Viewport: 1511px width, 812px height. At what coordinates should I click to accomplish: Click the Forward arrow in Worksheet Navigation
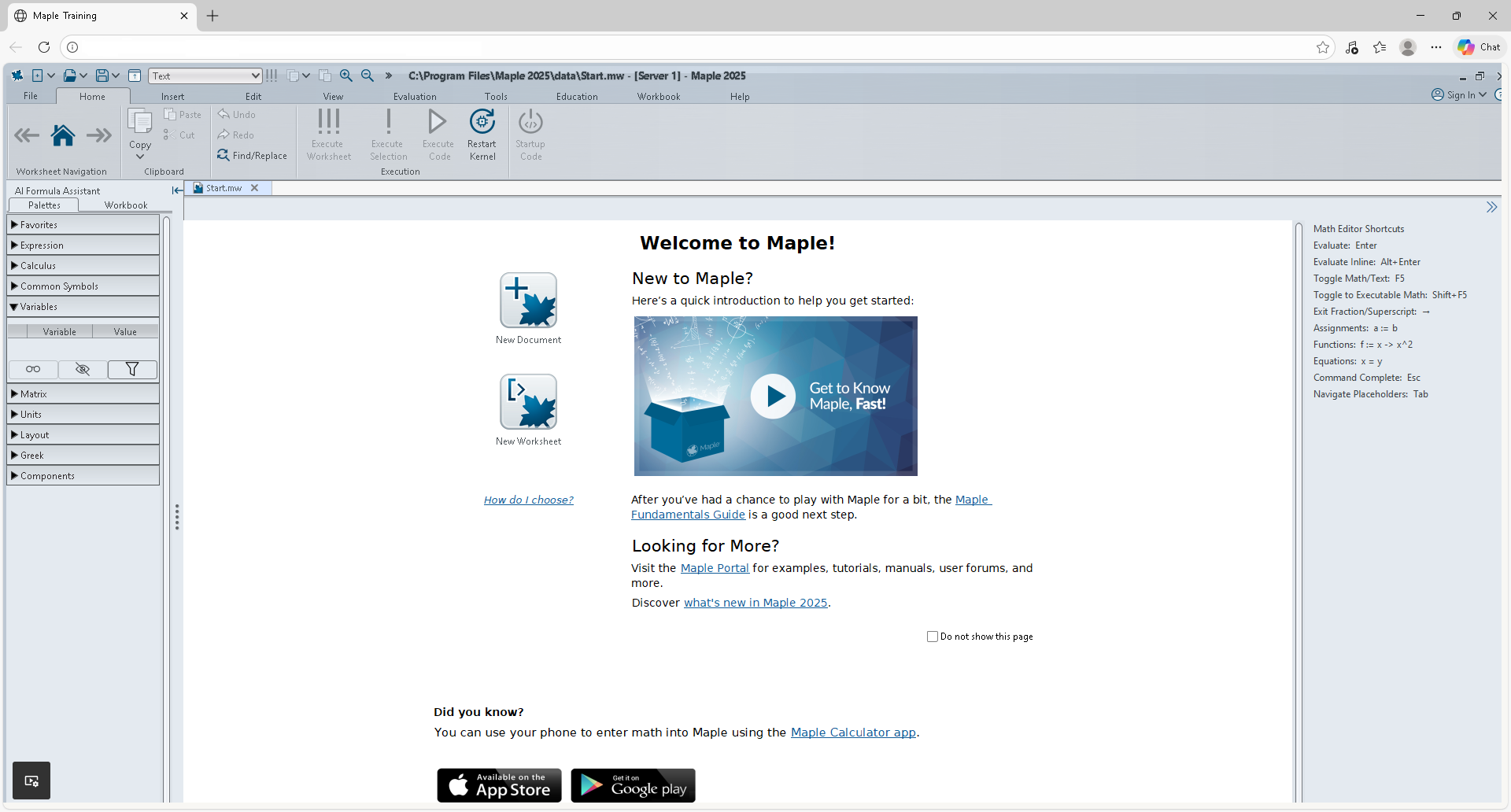[99, 136]
